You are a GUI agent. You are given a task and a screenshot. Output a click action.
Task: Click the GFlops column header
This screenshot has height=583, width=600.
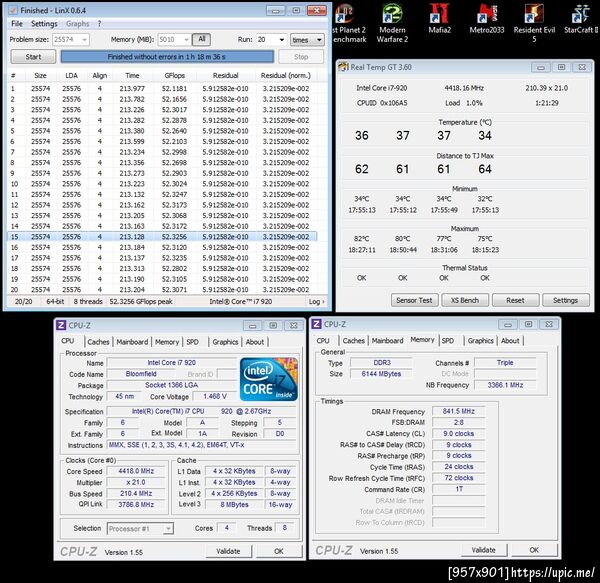point(174,75)
